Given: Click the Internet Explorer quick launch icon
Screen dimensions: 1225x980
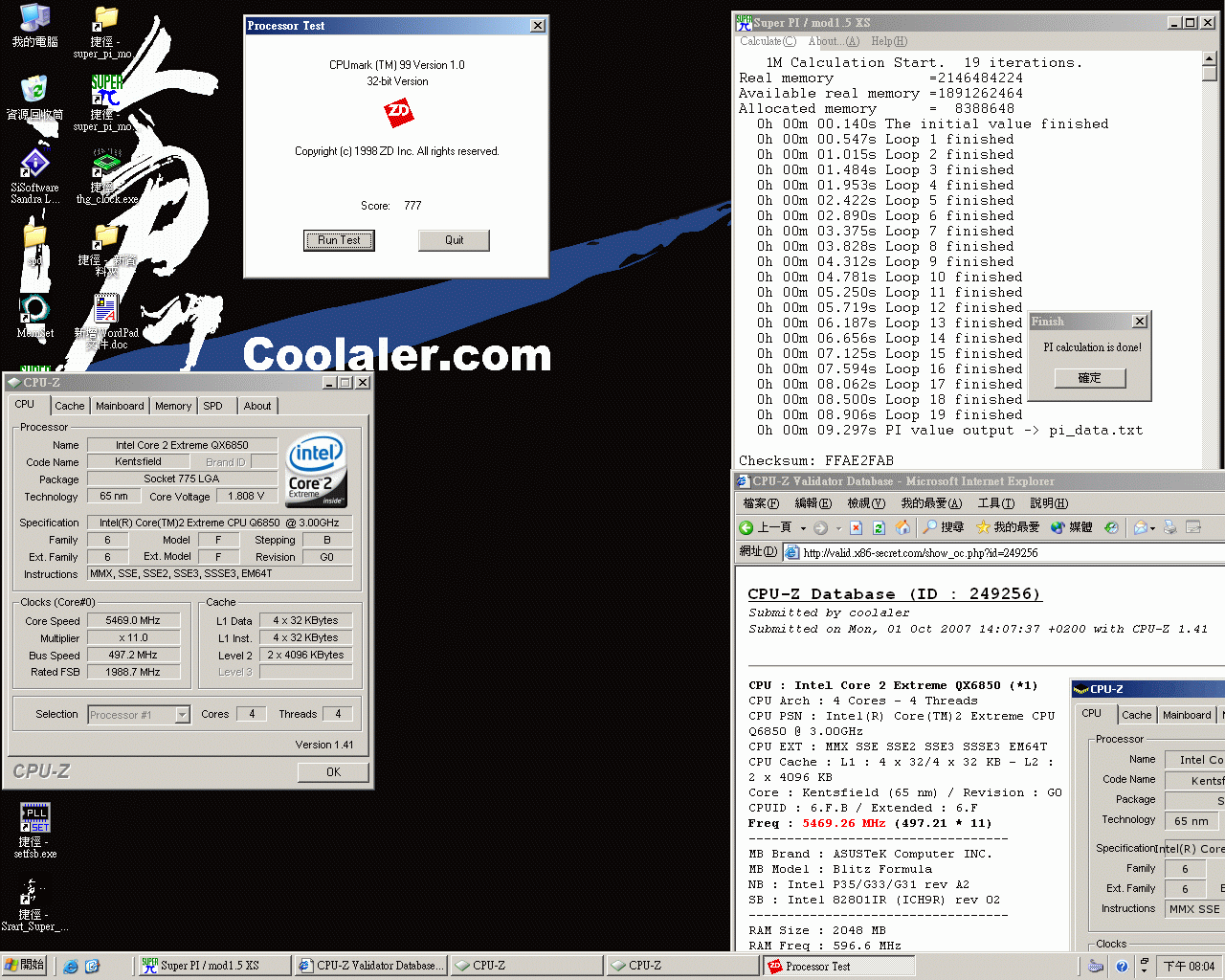Looking at the screenshot, I should (x=71, y=967).
